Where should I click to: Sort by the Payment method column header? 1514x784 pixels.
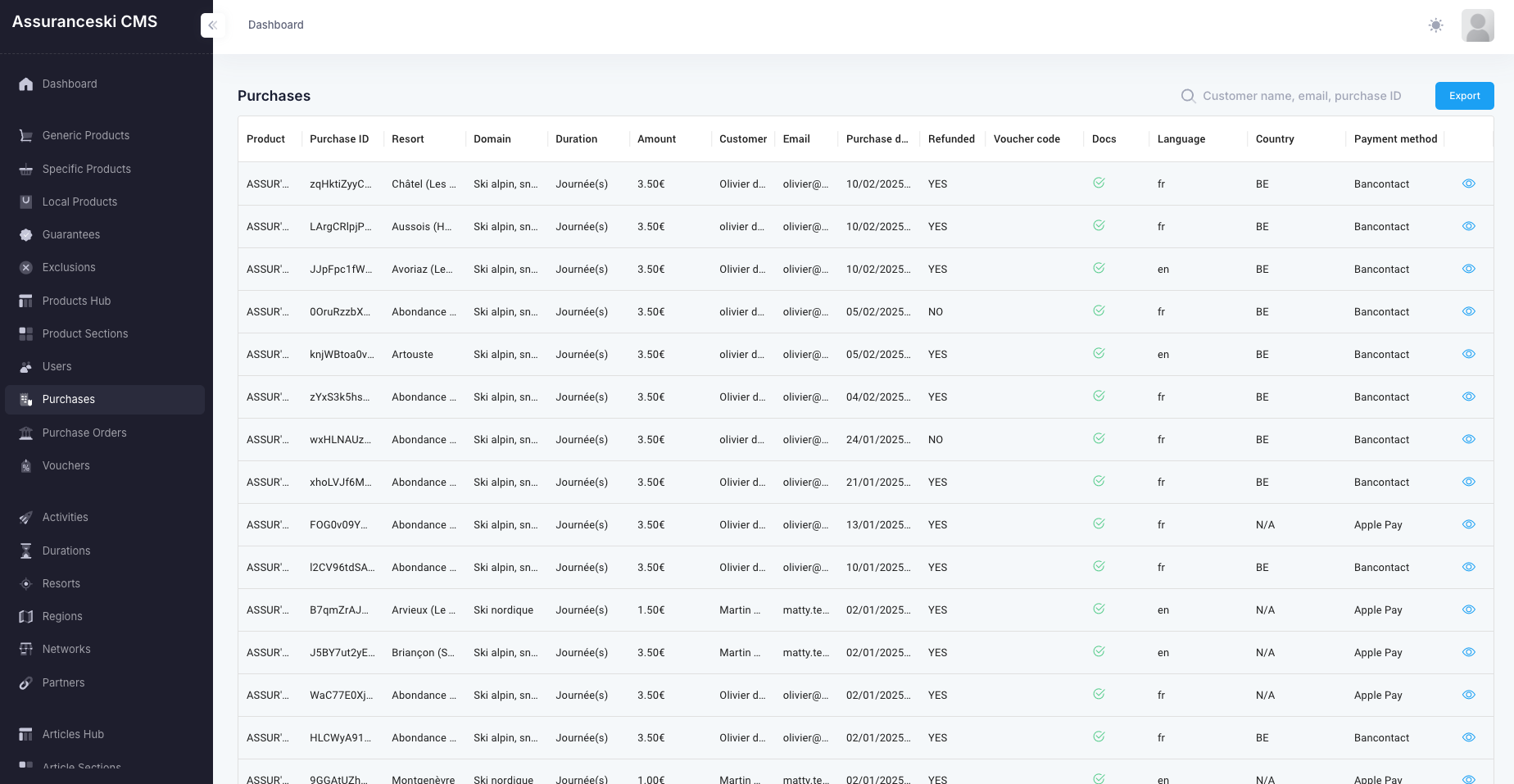1395,139
